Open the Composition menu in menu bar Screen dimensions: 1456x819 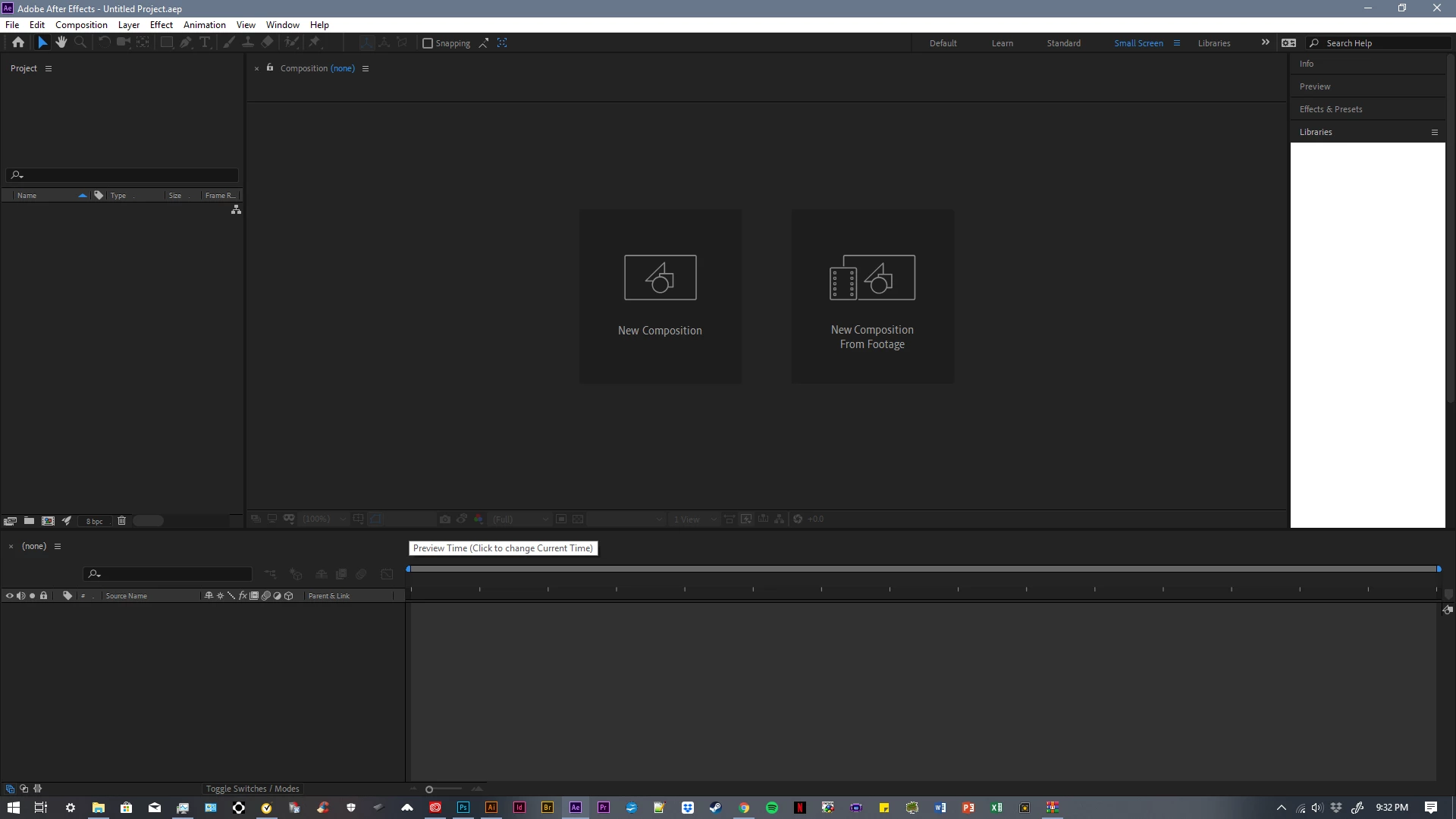(81, 25)
